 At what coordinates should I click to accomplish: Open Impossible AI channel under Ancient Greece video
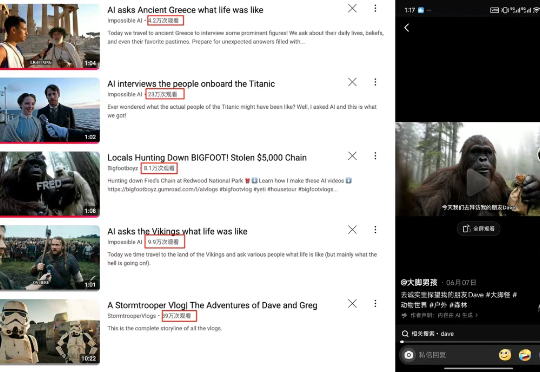pos(125,21)
